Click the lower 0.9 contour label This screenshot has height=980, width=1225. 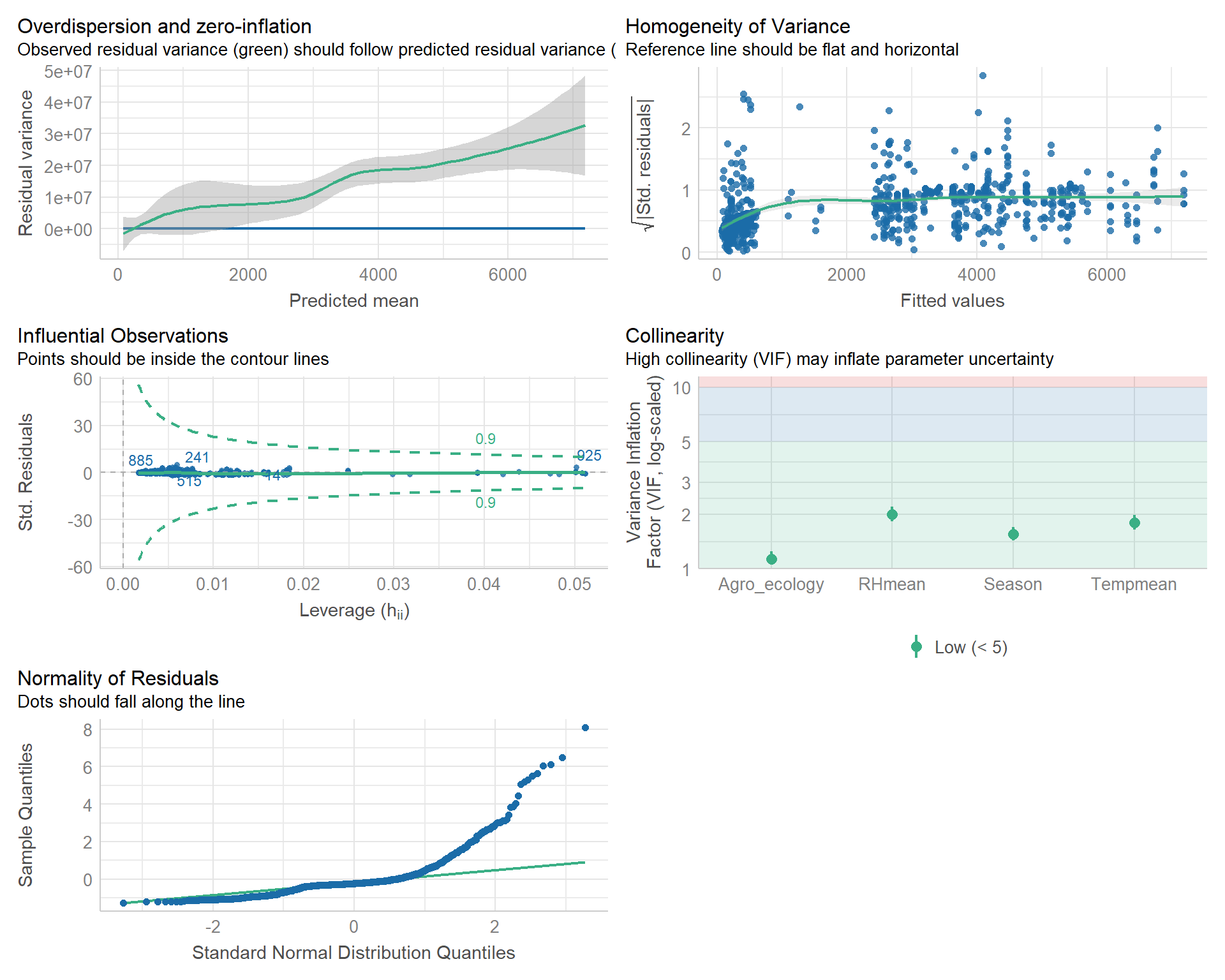[x=486, y=503]
